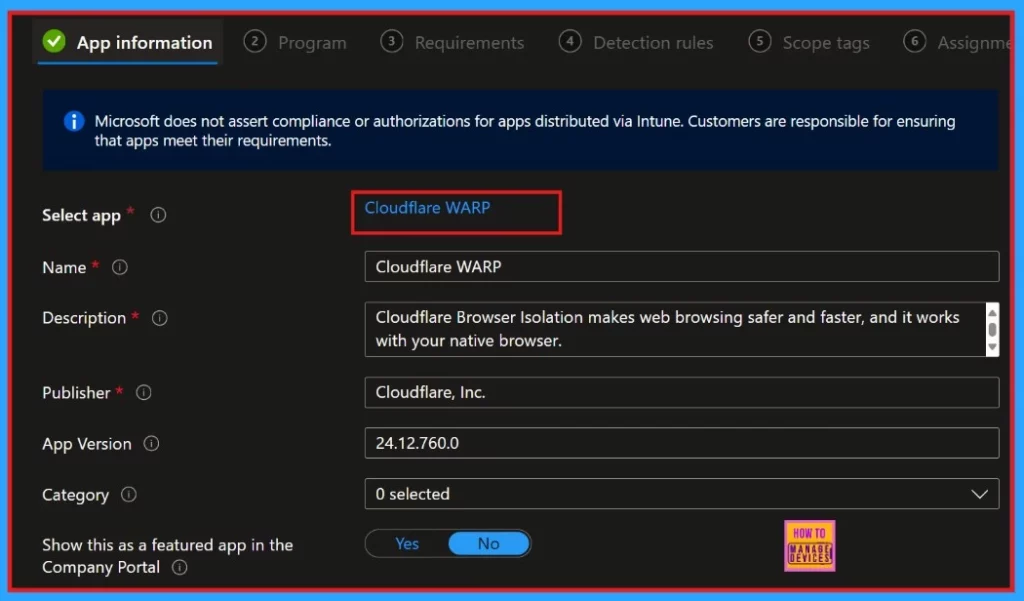Click the App Version input field
The image size is (1024, 601).
pos(682,443)
